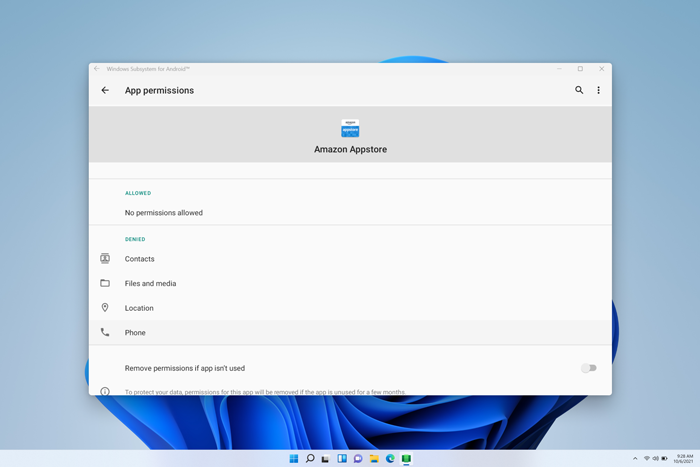700x467 pixels.
Task: Open the Files and media permission
Action: point(350,283)
